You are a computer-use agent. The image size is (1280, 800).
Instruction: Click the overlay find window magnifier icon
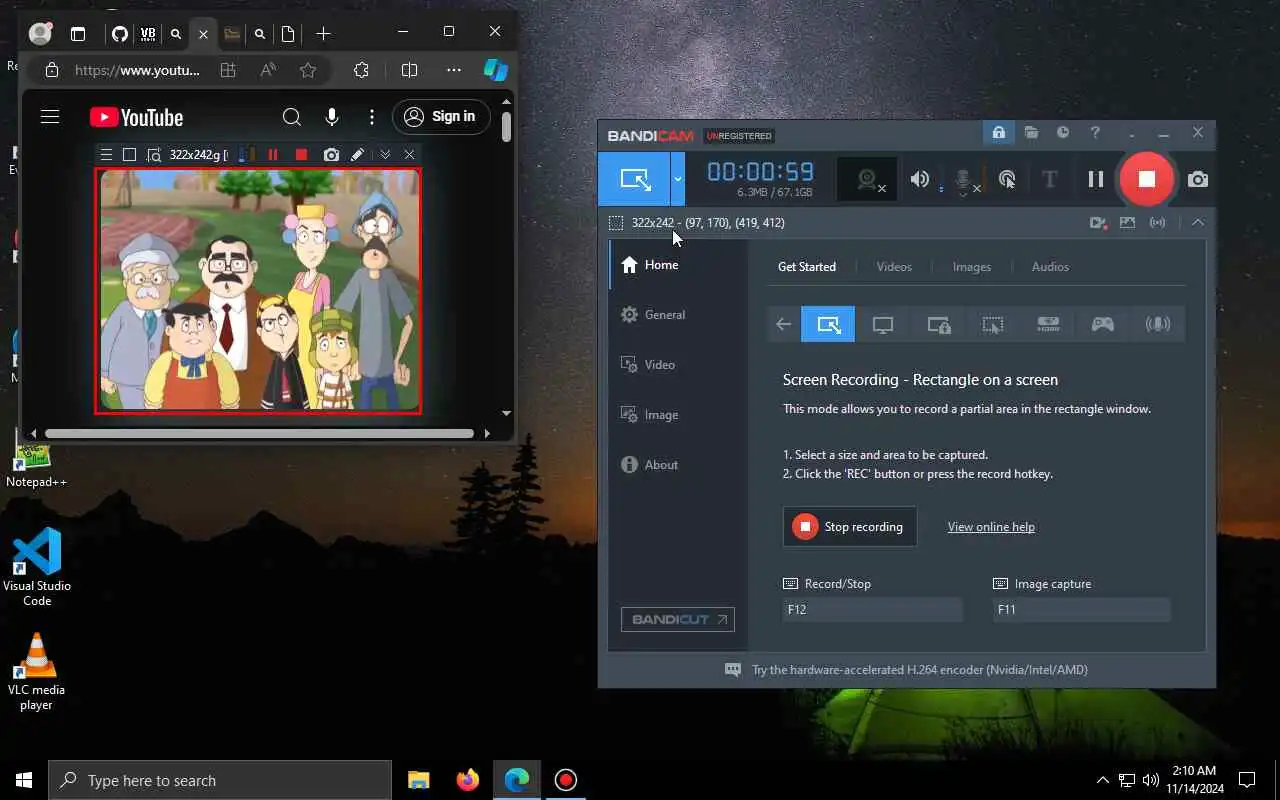point(154,155)
